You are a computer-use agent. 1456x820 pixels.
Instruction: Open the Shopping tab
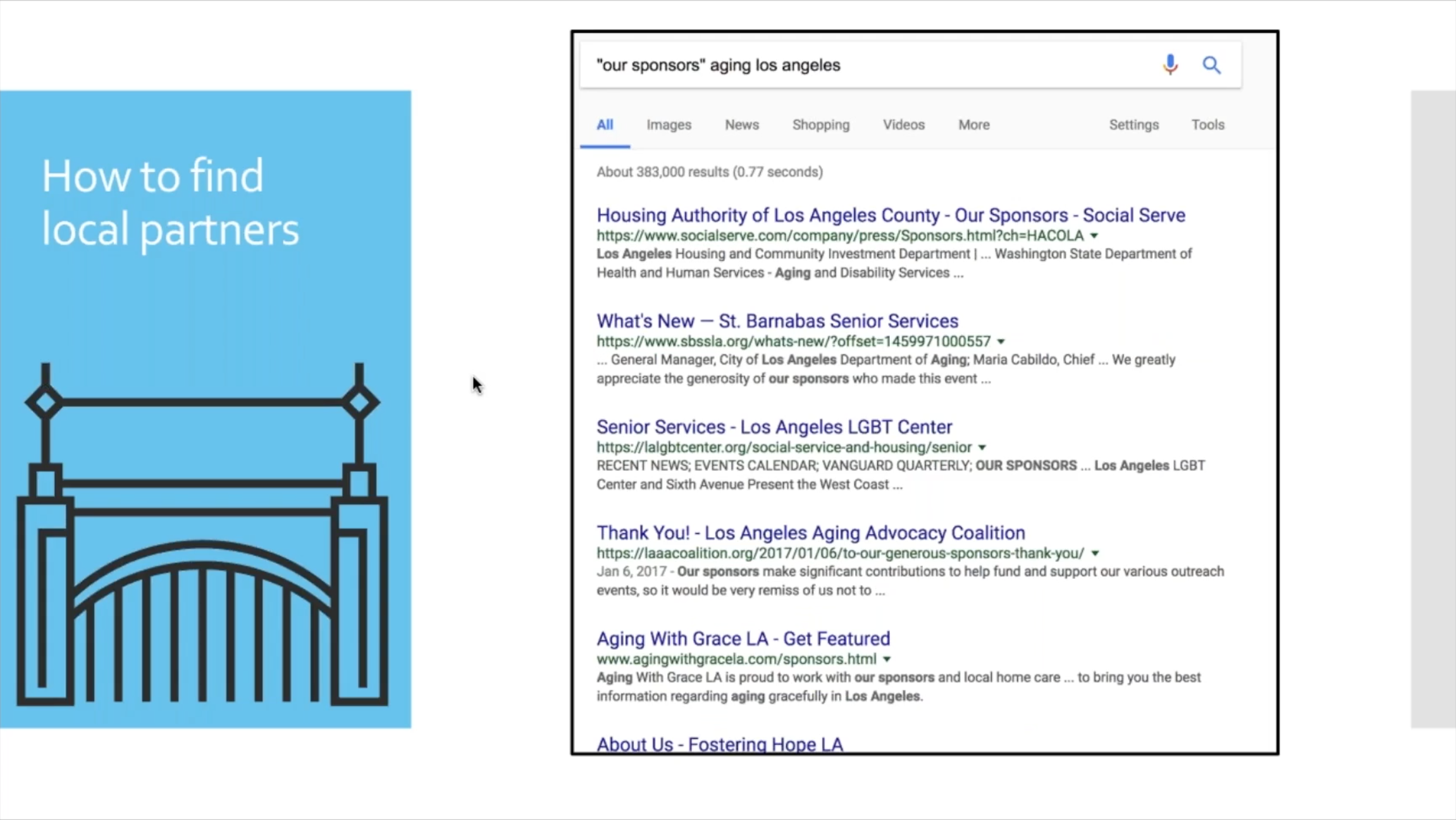[821, 125]
